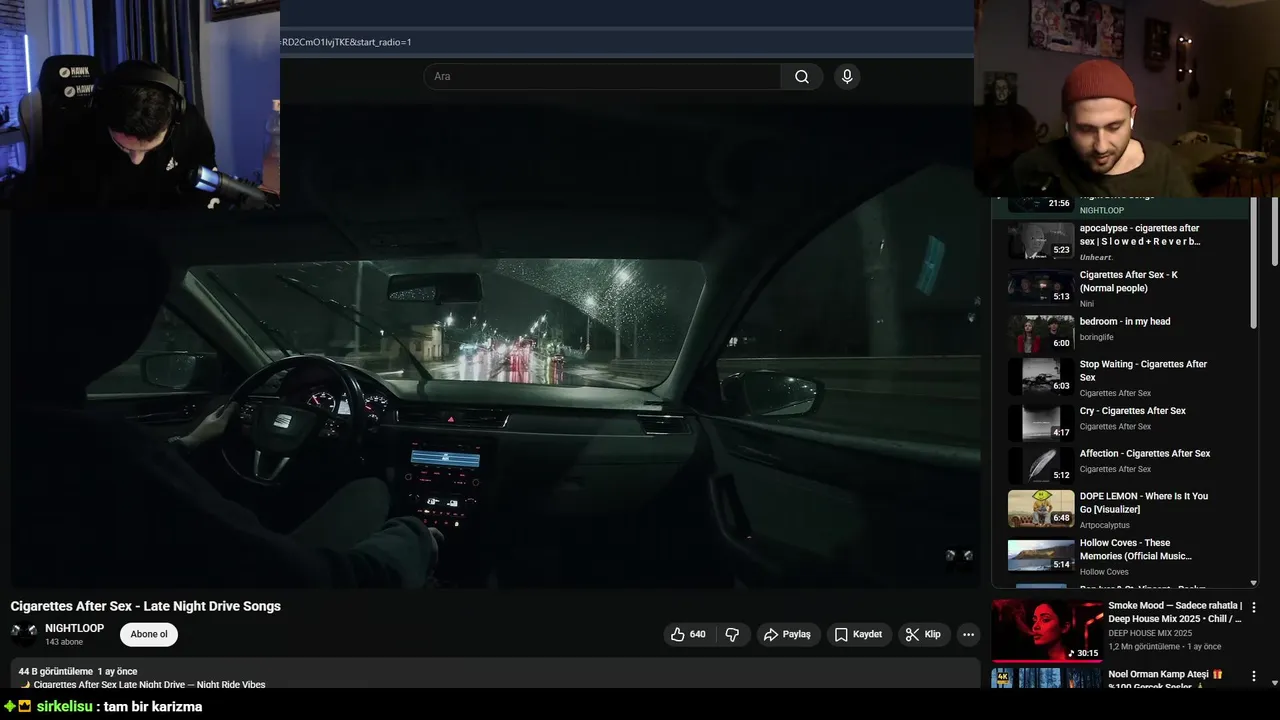Play bedroom - in my head from the playlist
Image resolution: width=1280 pixels, height=720 pixels.
[1125, 321]
